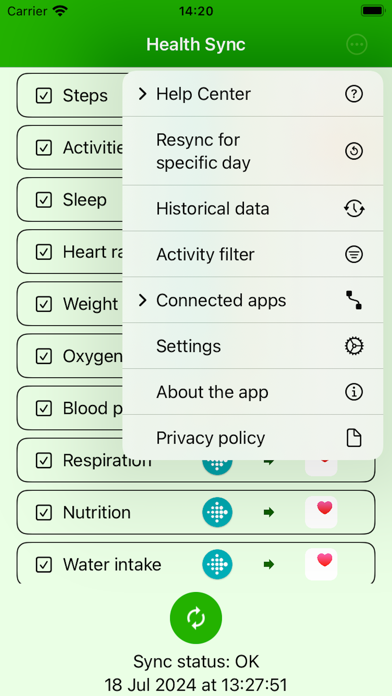Open the three-dot more options menu
Viewport: 392px width, 696px height.
tap(357, 44)
